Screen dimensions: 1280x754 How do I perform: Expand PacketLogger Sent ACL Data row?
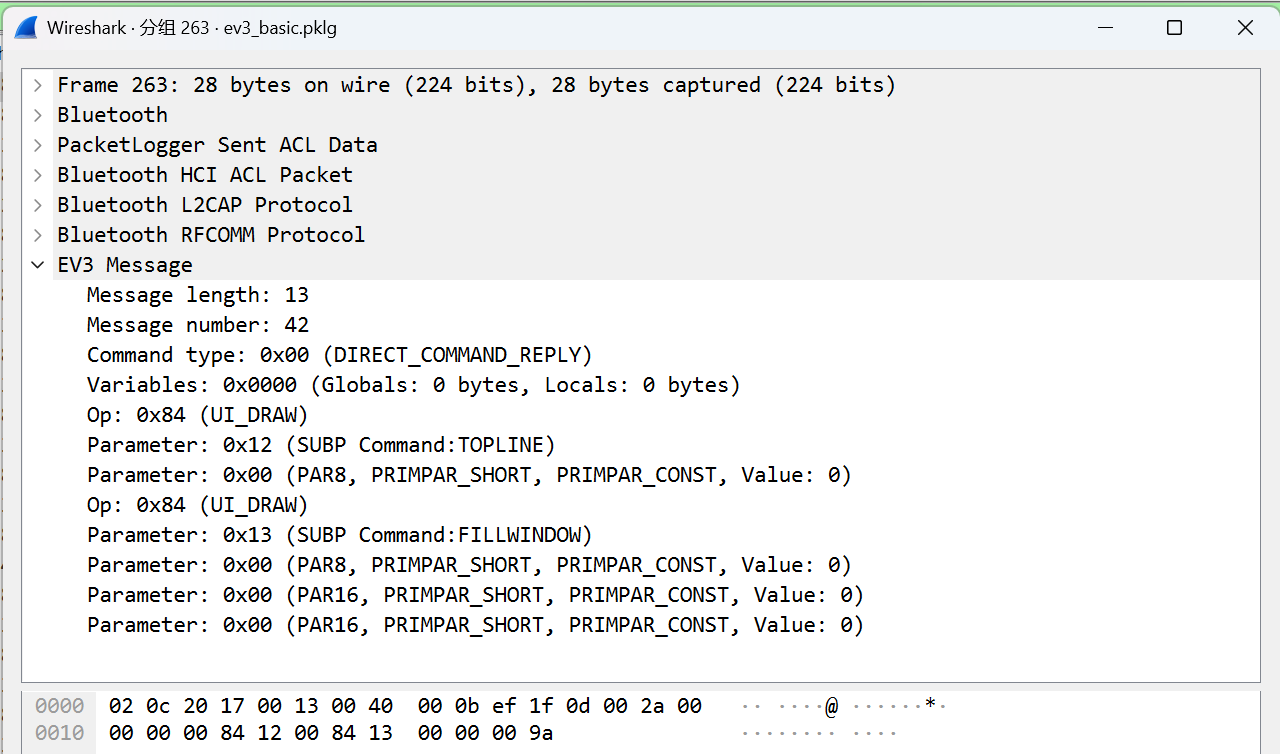click(x=38, y=145)
